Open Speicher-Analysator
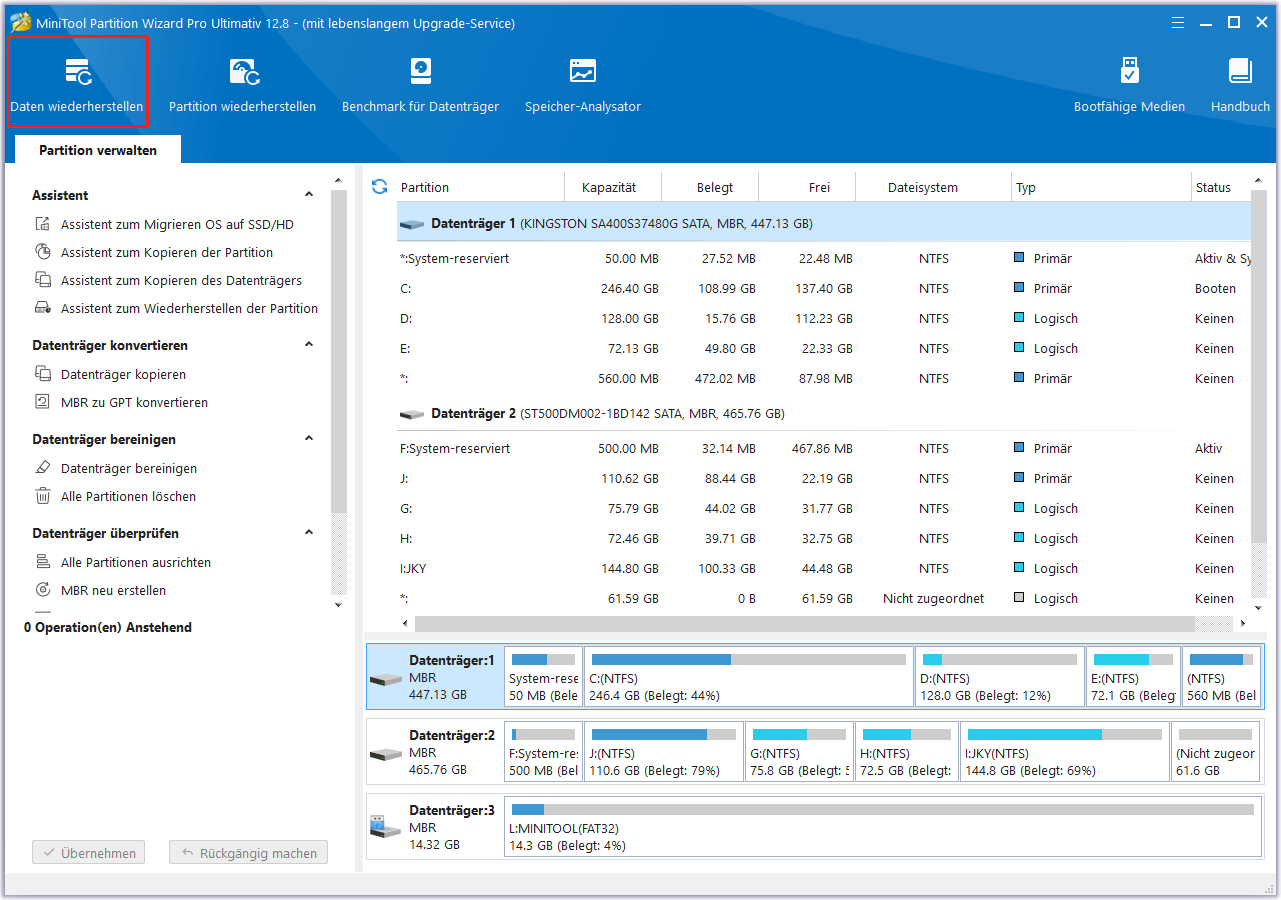 pyautogui.click(x=583, y=83)
